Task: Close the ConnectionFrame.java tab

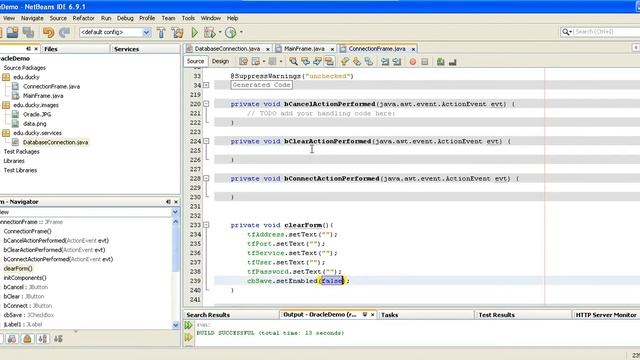Action: tap(413, 49)
